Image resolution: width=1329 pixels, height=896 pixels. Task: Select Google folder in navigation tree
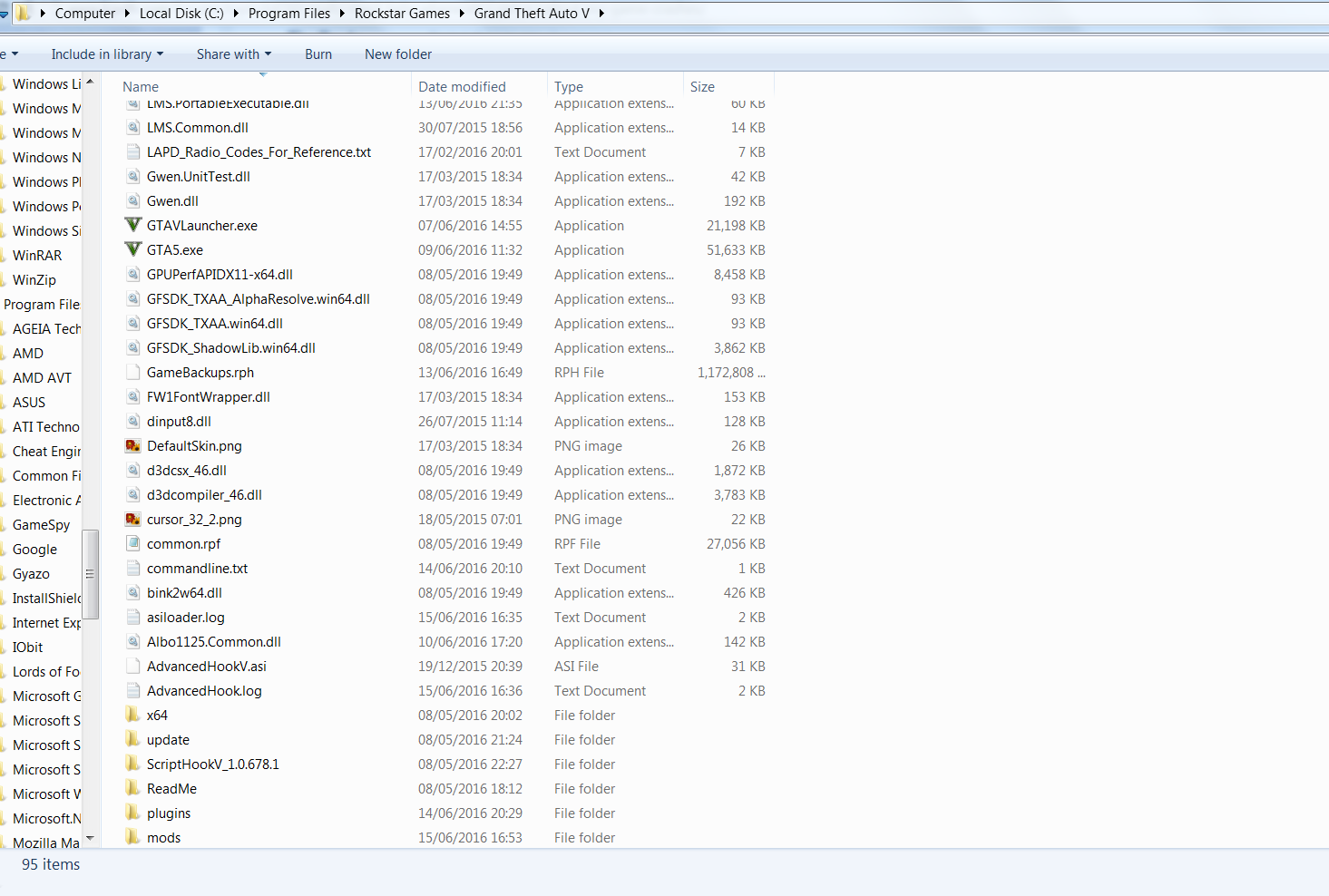tap(34, 549)
